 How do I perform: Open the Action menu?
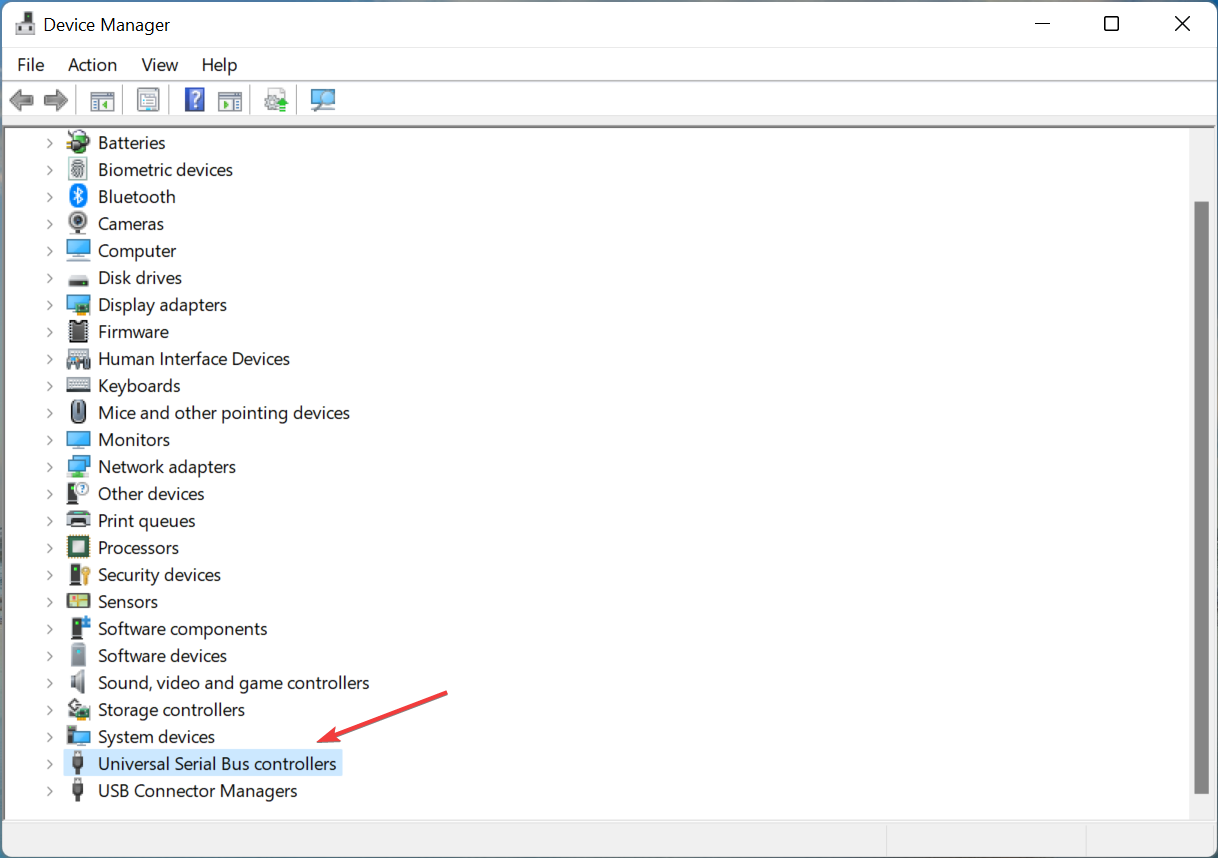point(92,65)
